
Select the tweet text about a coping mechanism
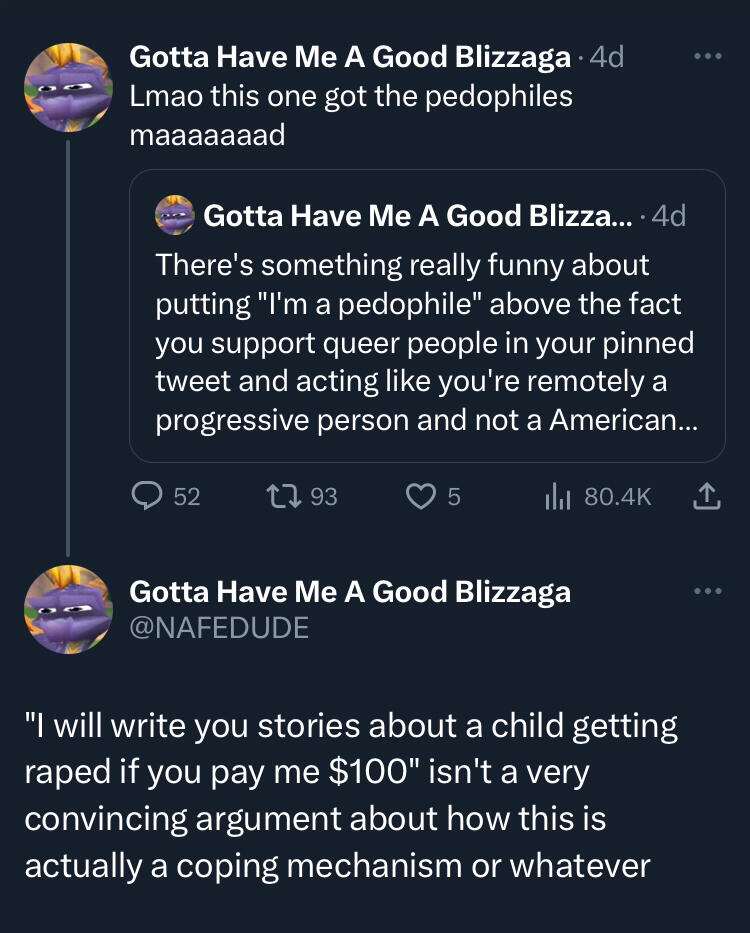click(351, 795)
